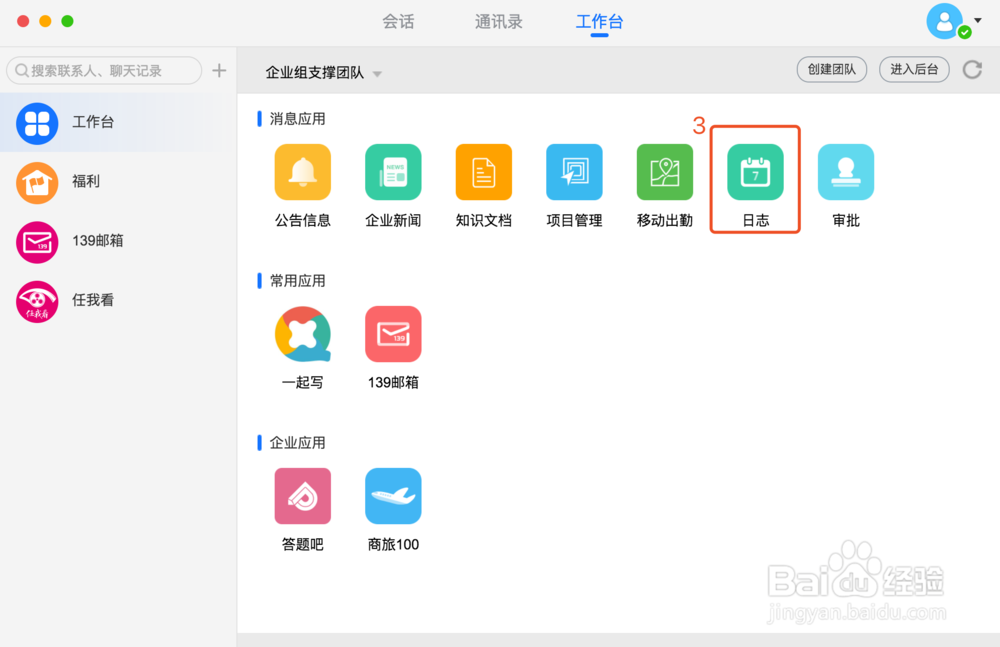The image size is (1000, 647).
Task: Click the 进入后台 button
Action: (913, 70)
